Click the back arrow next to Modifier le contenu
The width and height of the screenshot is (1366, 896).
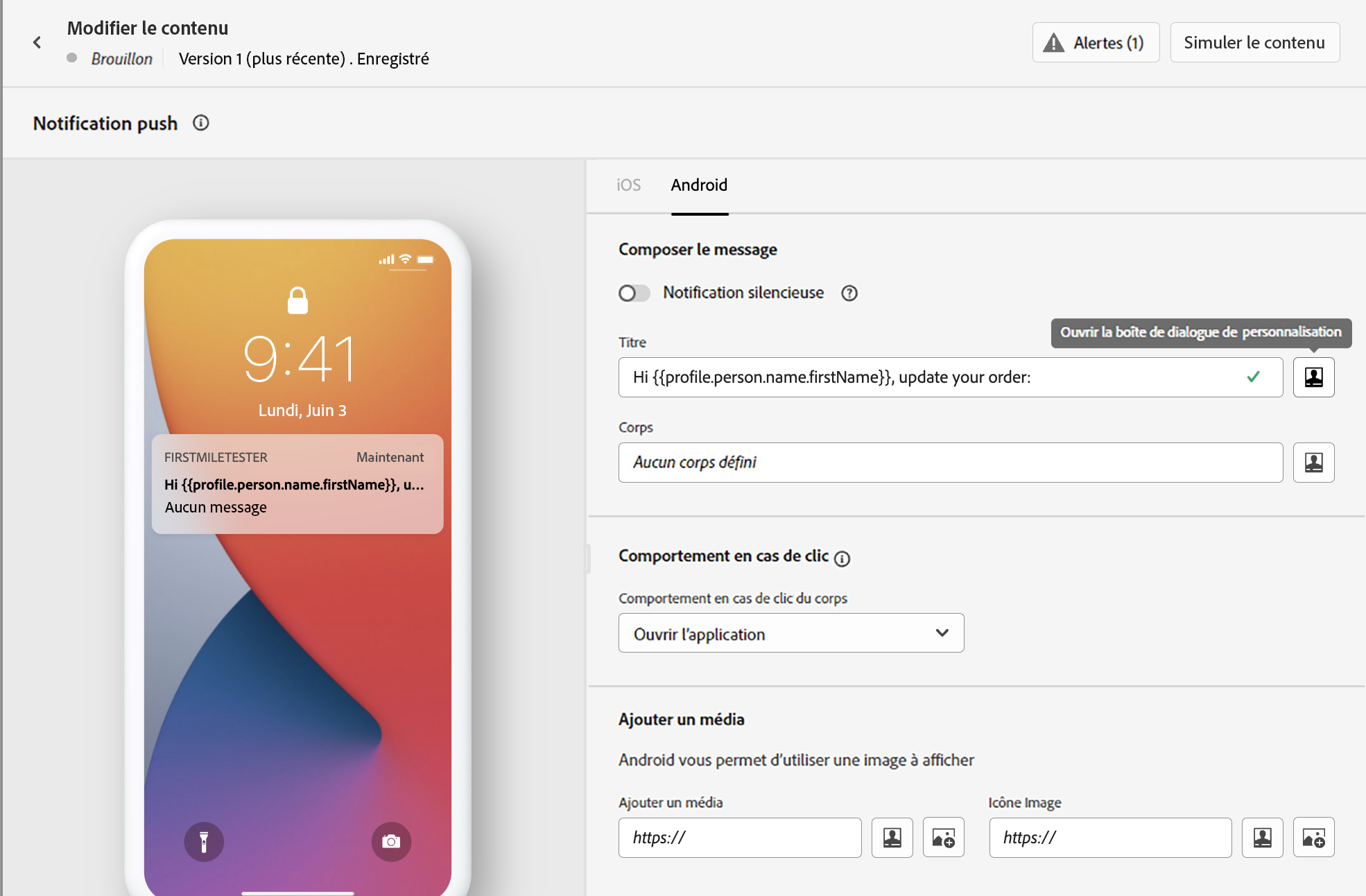point(37,43)
